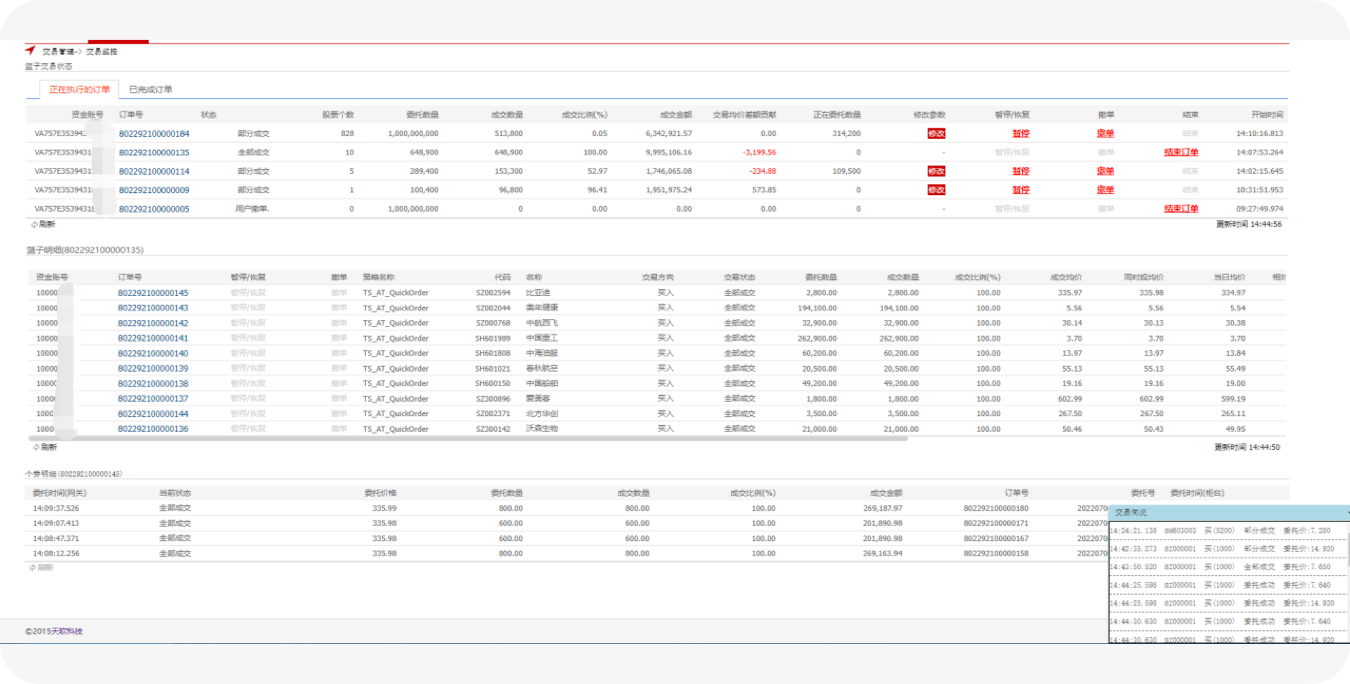Viewport: 1350px width, 684px height.
Task: Sort by 成交比例(%) column in top table
Action: coord(584,115)
